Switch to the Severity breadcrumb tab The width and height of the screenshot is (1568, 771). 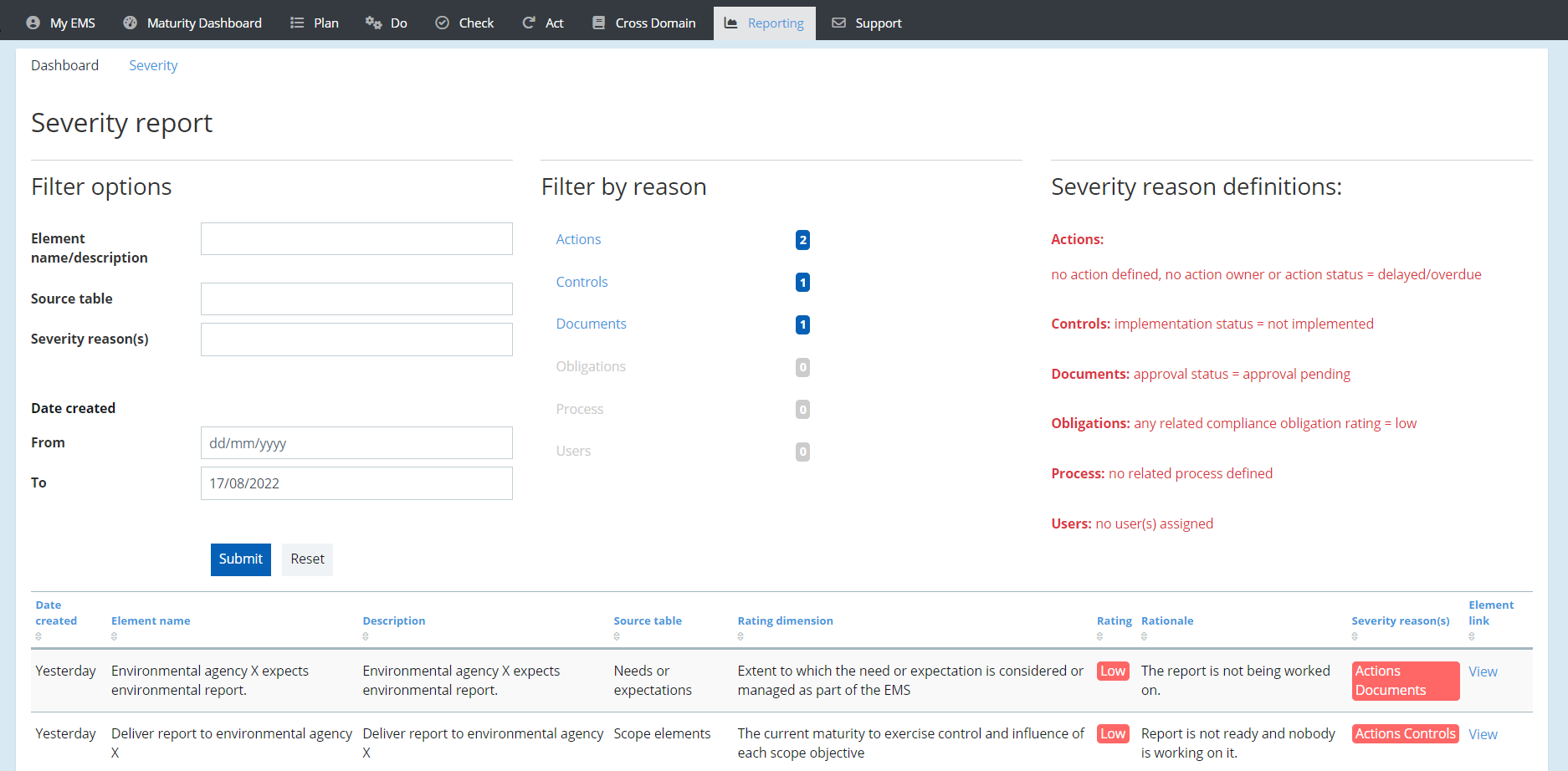(153, 65)
